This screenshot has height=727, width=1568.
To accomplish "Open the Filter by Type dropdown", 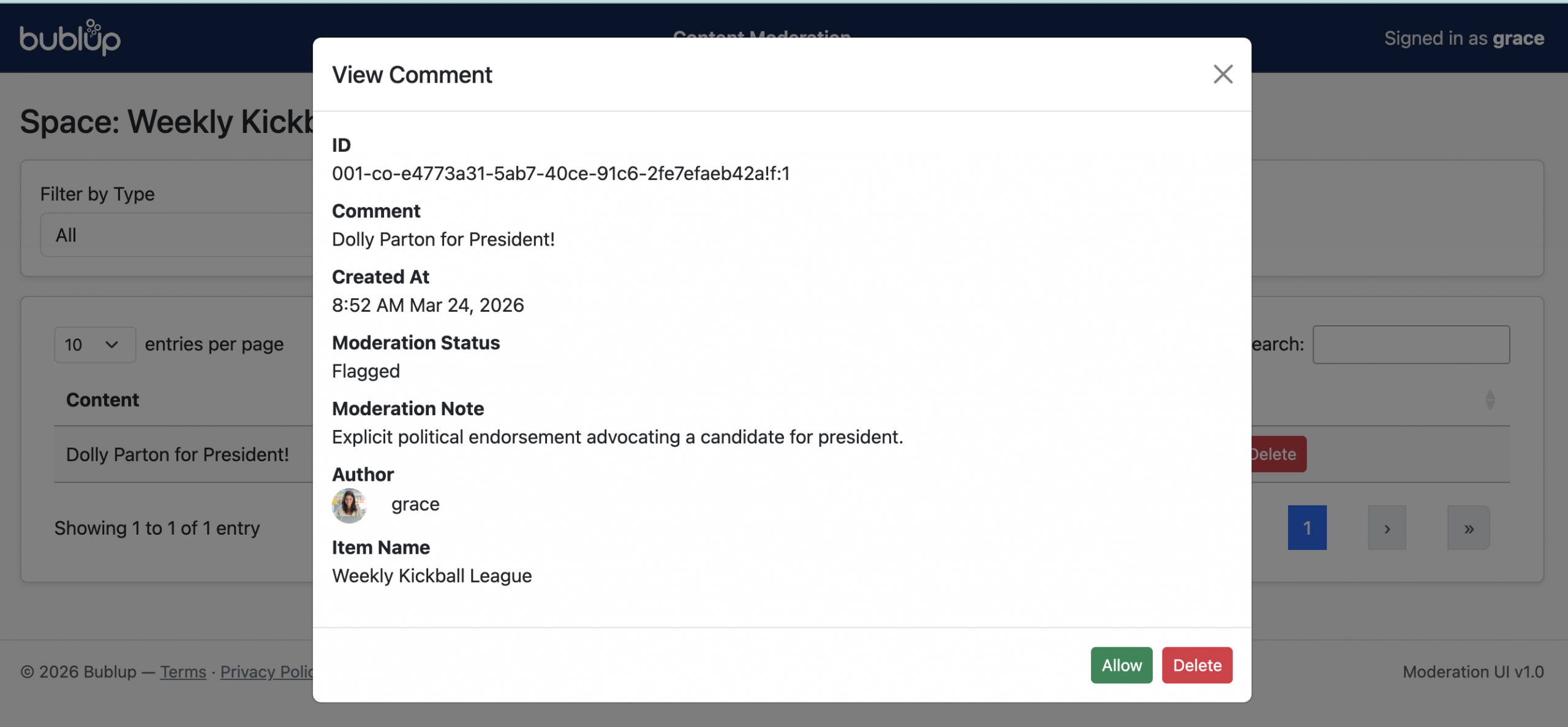I will click(x=176, y=235).
